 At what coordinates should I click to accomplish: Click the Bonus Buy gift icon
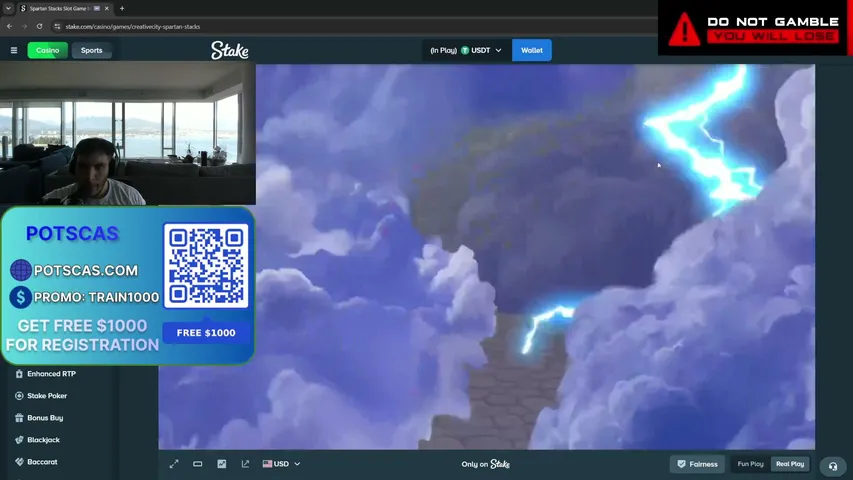19,418
